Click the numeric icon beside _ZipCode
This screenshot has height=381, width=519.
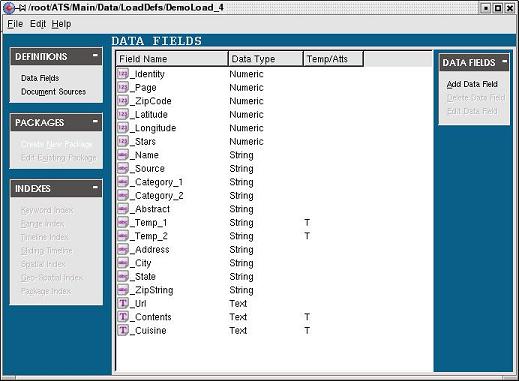(x=123, y=101)
